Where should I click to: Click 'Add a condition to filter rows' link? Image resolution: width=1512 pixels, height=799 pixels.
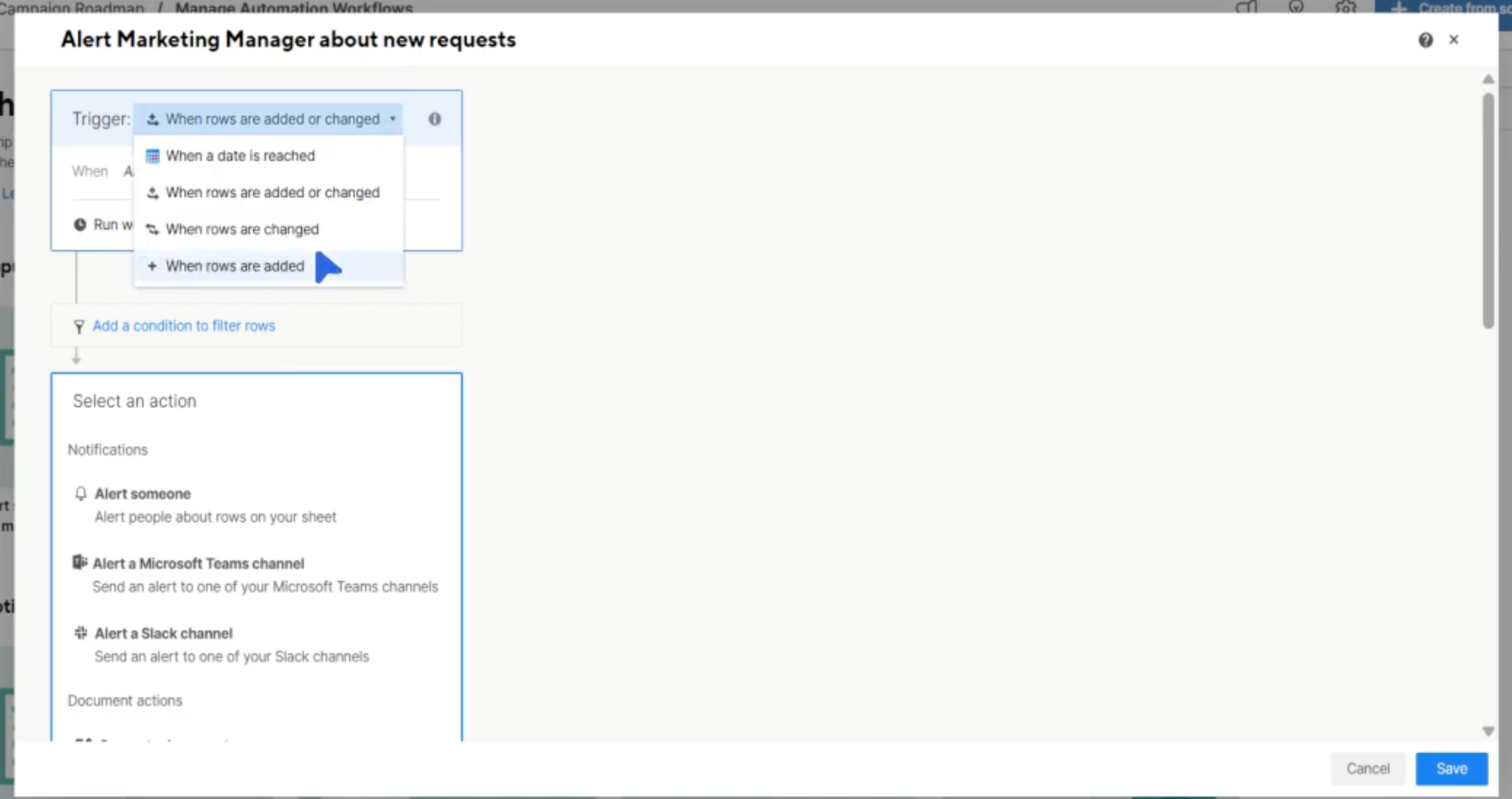pyautogui.click(x=184, y=326)
